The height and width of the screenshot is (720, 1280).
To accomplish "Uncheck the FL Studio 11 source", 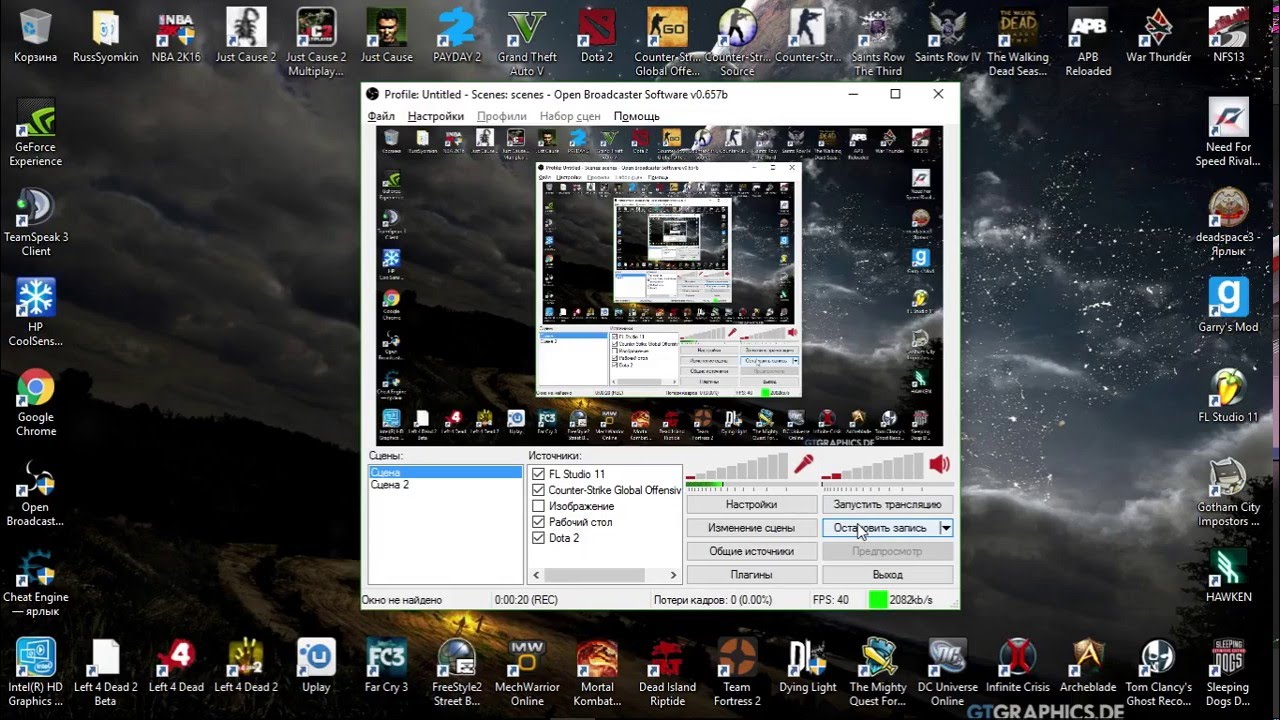I will [x=539, y=474].
